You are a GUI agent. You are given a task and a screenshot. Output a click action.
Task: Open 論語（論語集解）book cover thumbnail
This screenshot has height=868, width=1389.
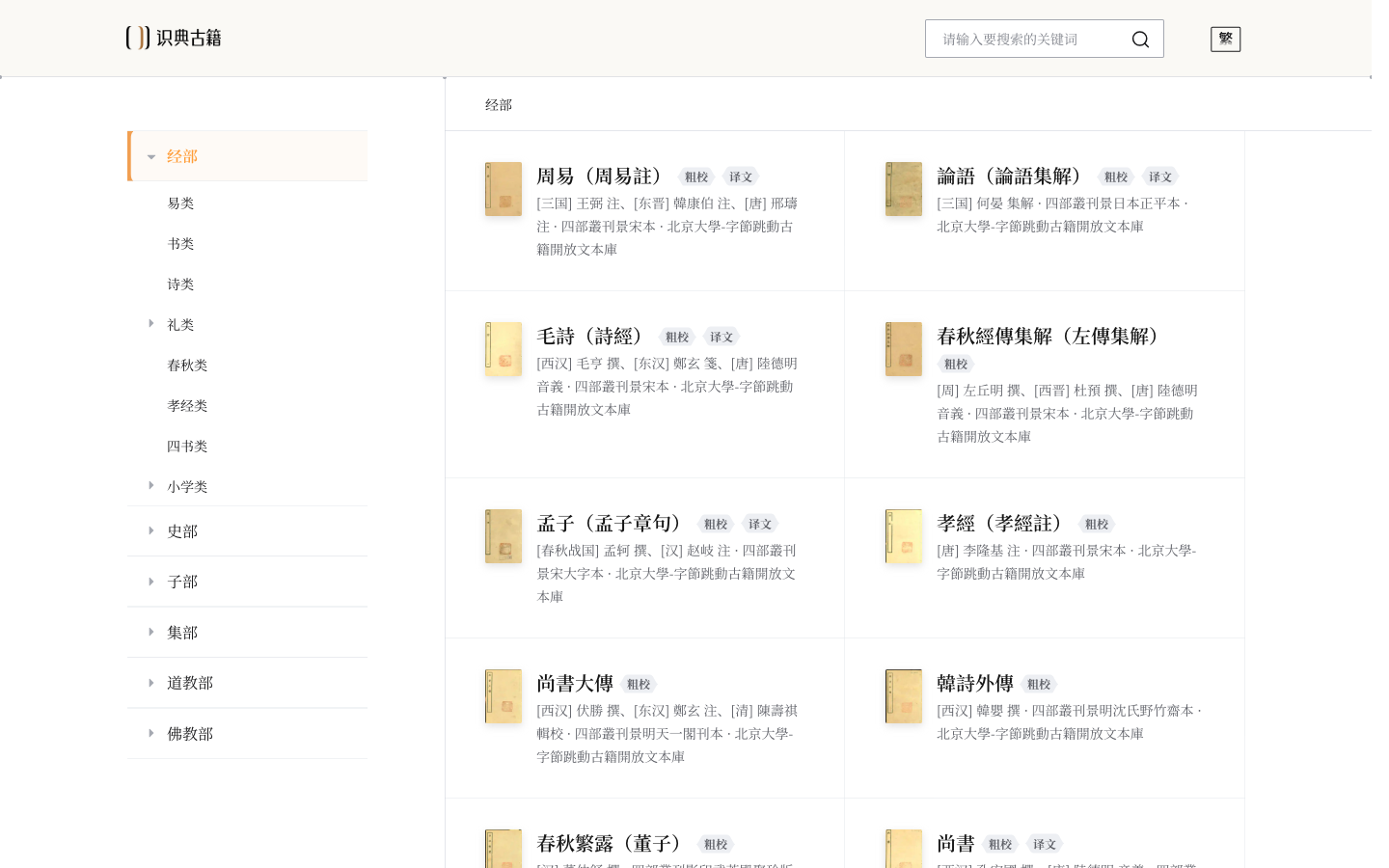pyautogui.click(x=904, y=189)
